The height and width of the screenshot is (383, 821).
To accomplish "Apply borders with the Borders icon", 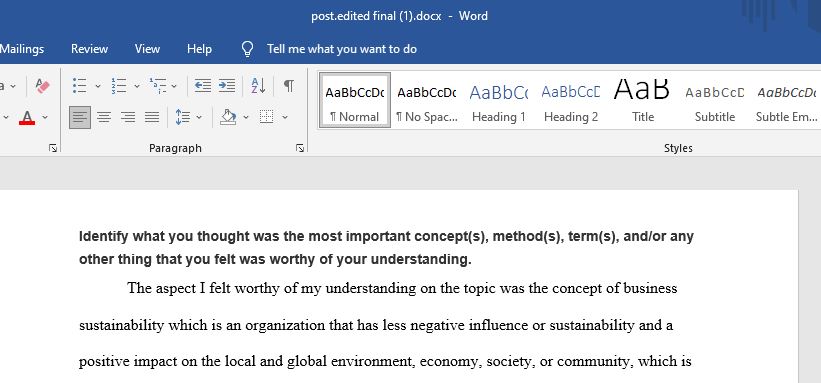I will (267, 117).
